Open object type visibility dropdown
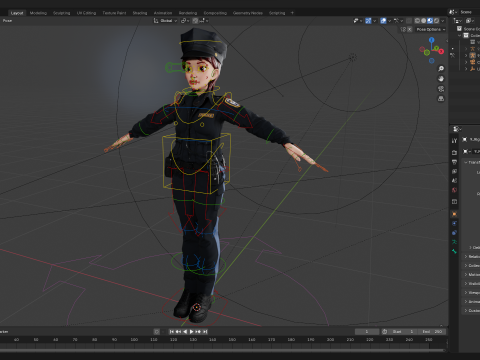The height and width of the screenshot is (360, 480). click(x=357, y=21)
